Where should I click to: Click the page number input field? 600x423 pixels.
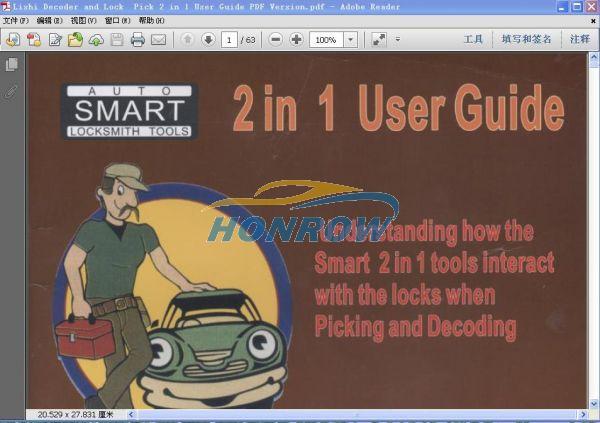pos(229,40)
